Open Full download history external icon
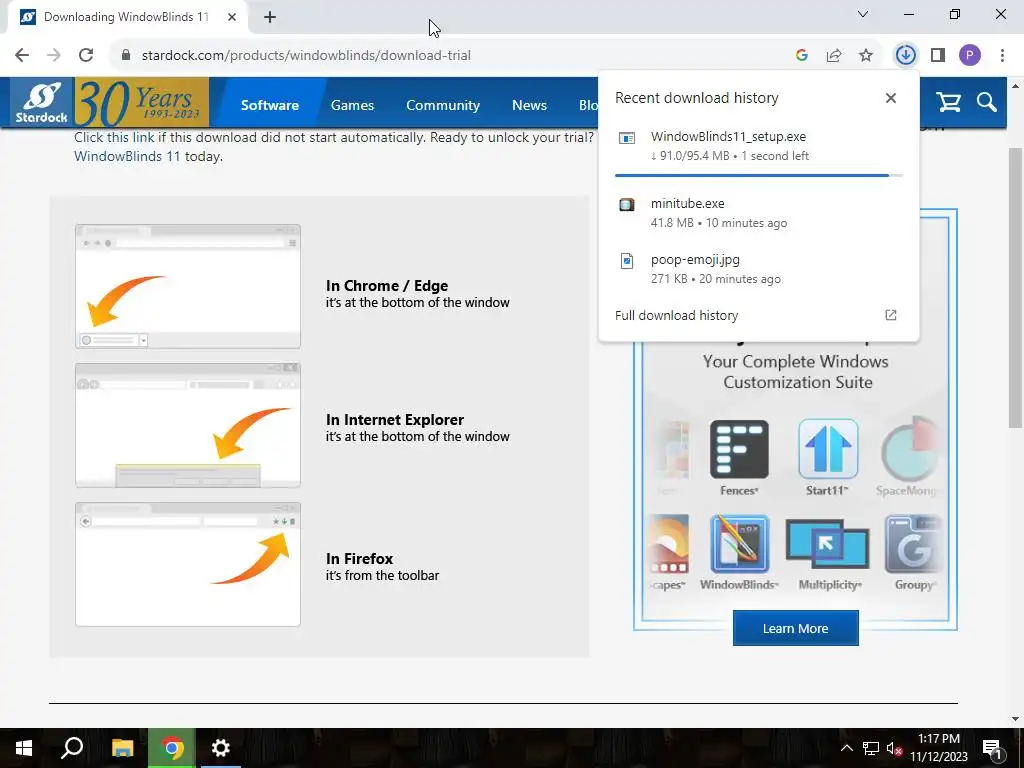 point(891,315)
